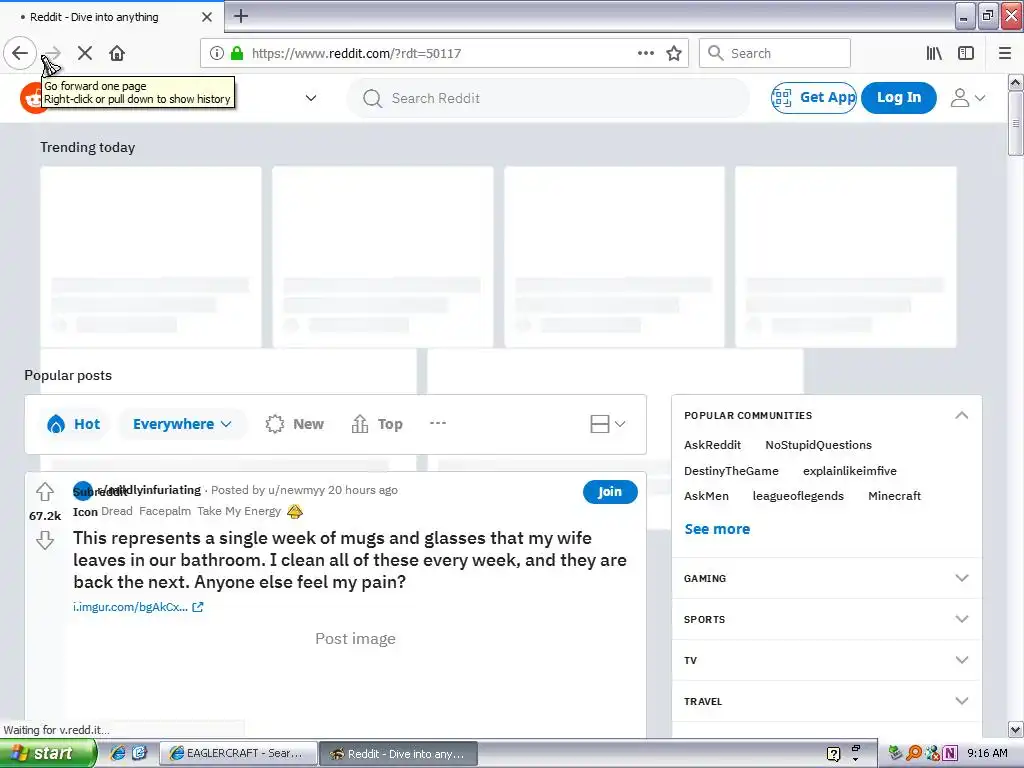Image resolution: width=1024 pixels, height=768 pixels.
Task: Open the DestinyTheGame community link
Action: click(x=731, y=471)
